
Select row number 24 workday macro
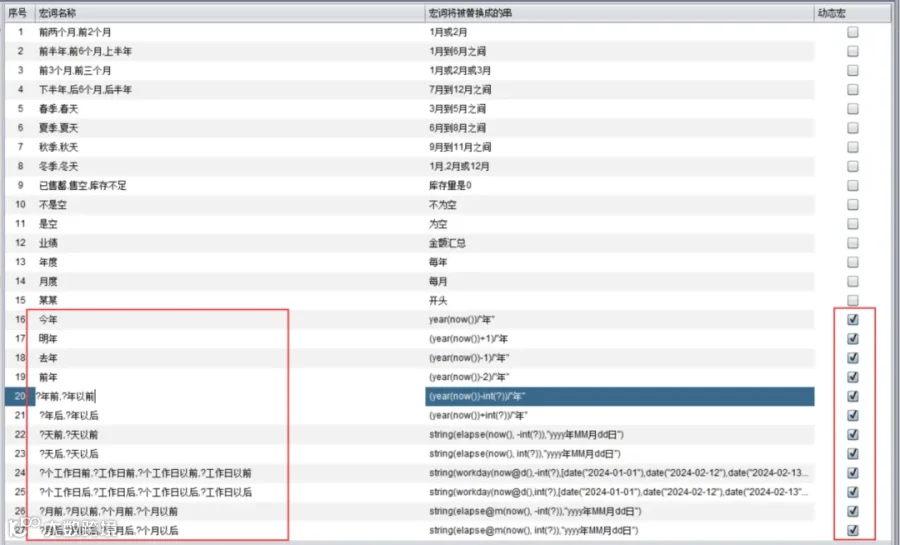[20, 473]
